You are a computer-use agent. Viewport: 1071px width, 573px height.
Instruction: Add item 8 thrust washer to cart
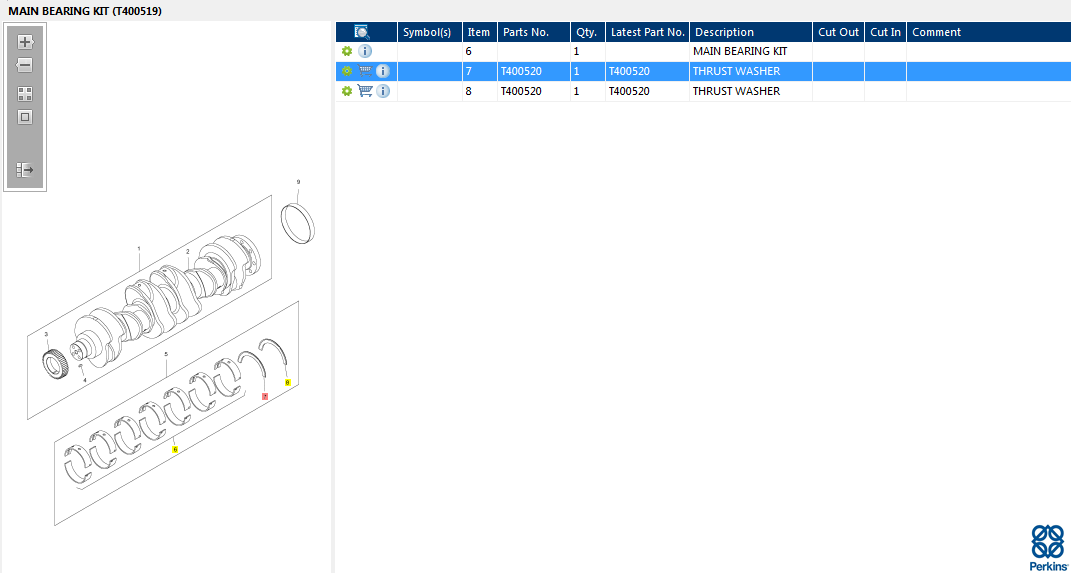point(365,91)
